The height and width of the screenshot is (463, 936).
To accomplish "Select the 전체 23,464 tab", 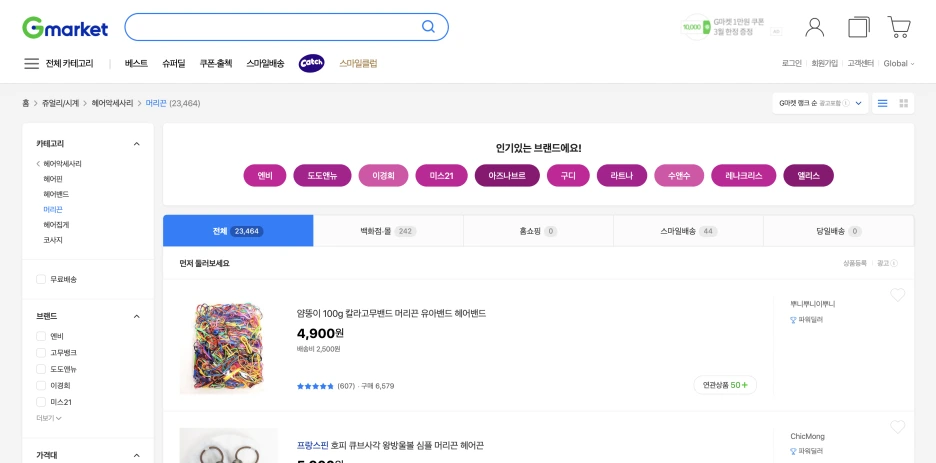I will tap(238, 231).
